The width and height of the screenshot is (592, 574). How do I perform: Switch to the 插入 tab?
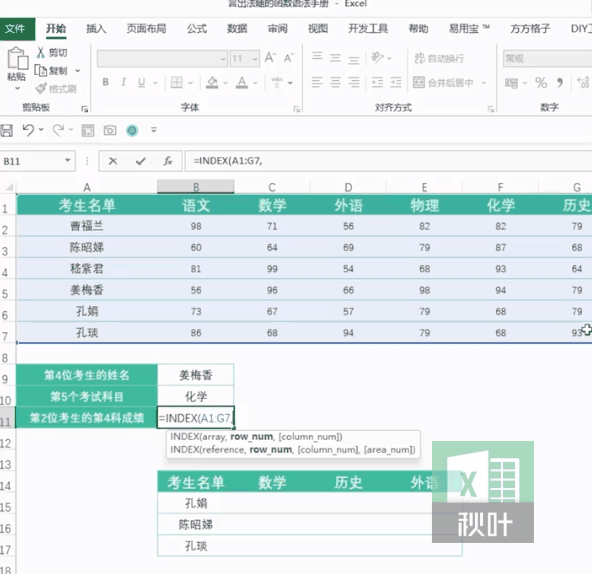tap(96, 29)
